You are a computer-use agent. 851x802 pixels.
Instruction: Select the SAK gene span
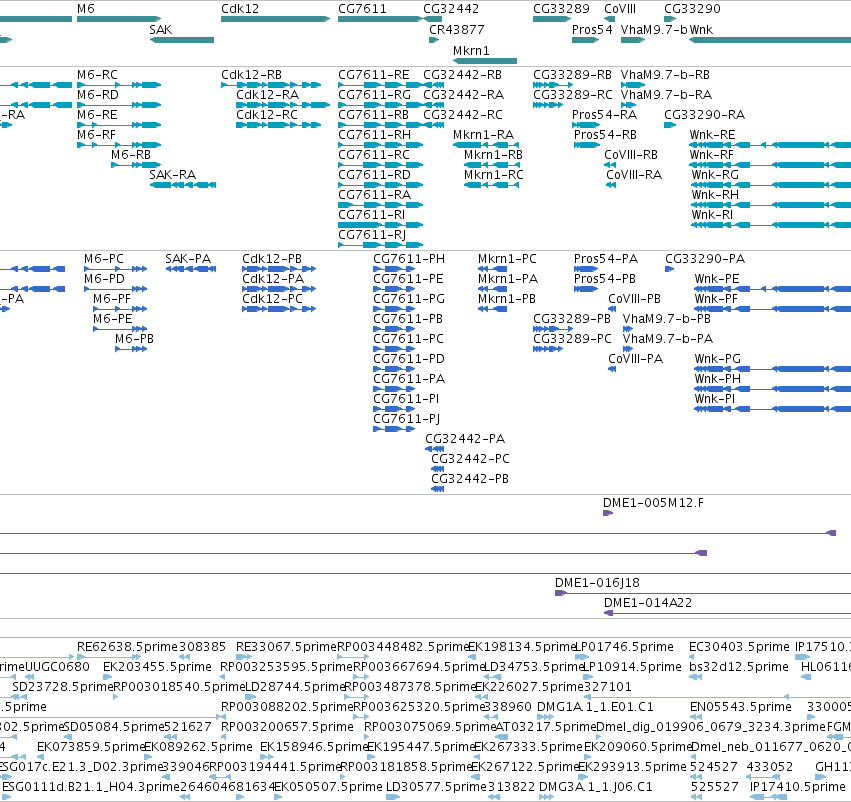[x=182, y=40]
